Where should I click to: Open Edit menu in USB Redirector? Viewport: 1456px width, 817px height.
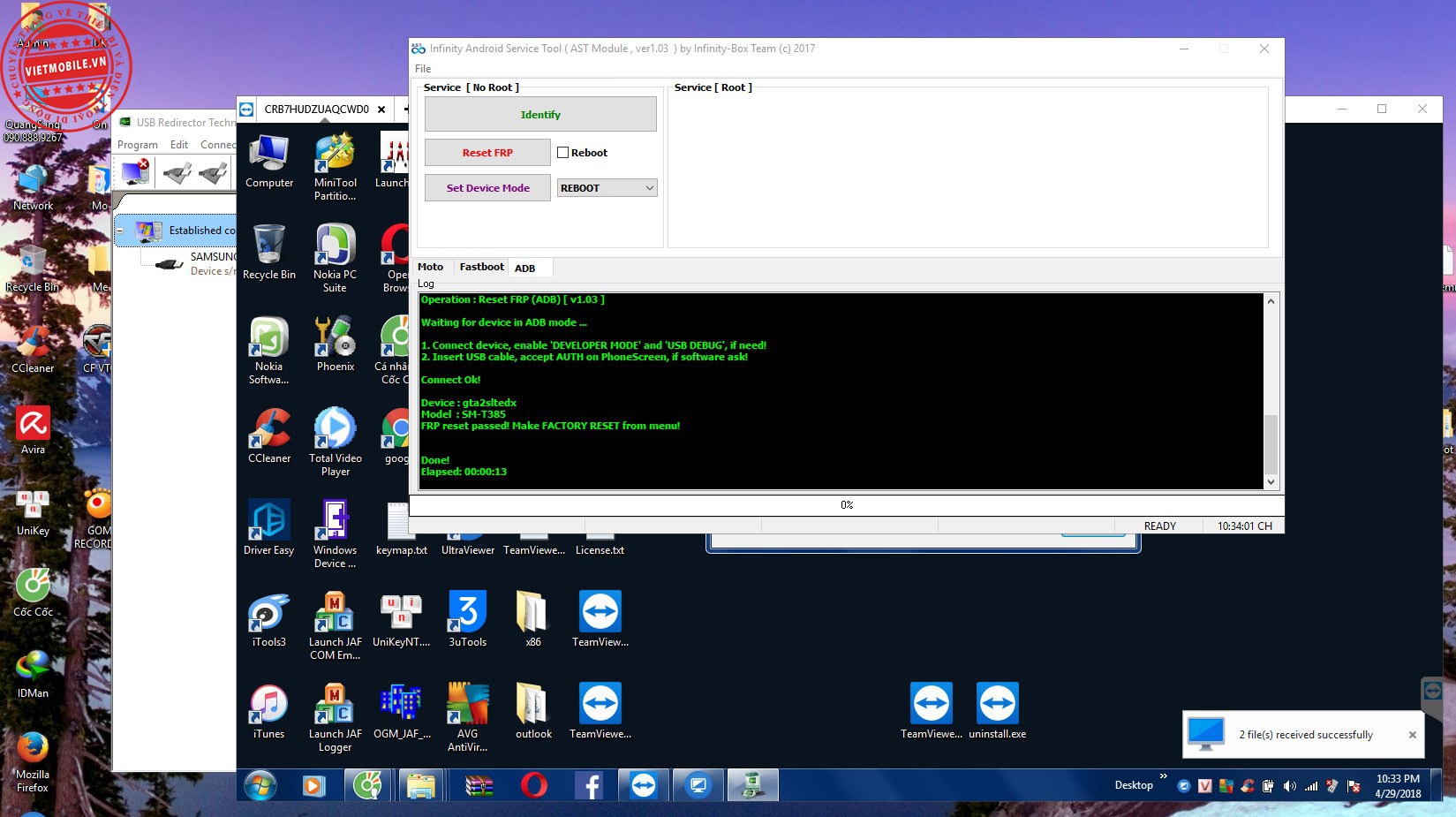pos(179,145)
